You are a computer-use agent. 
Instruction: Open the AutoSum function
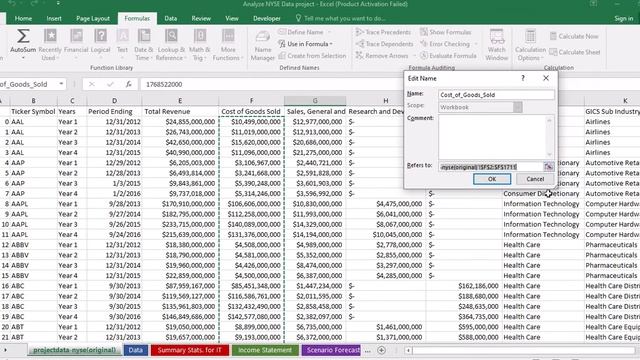(23, 44)
